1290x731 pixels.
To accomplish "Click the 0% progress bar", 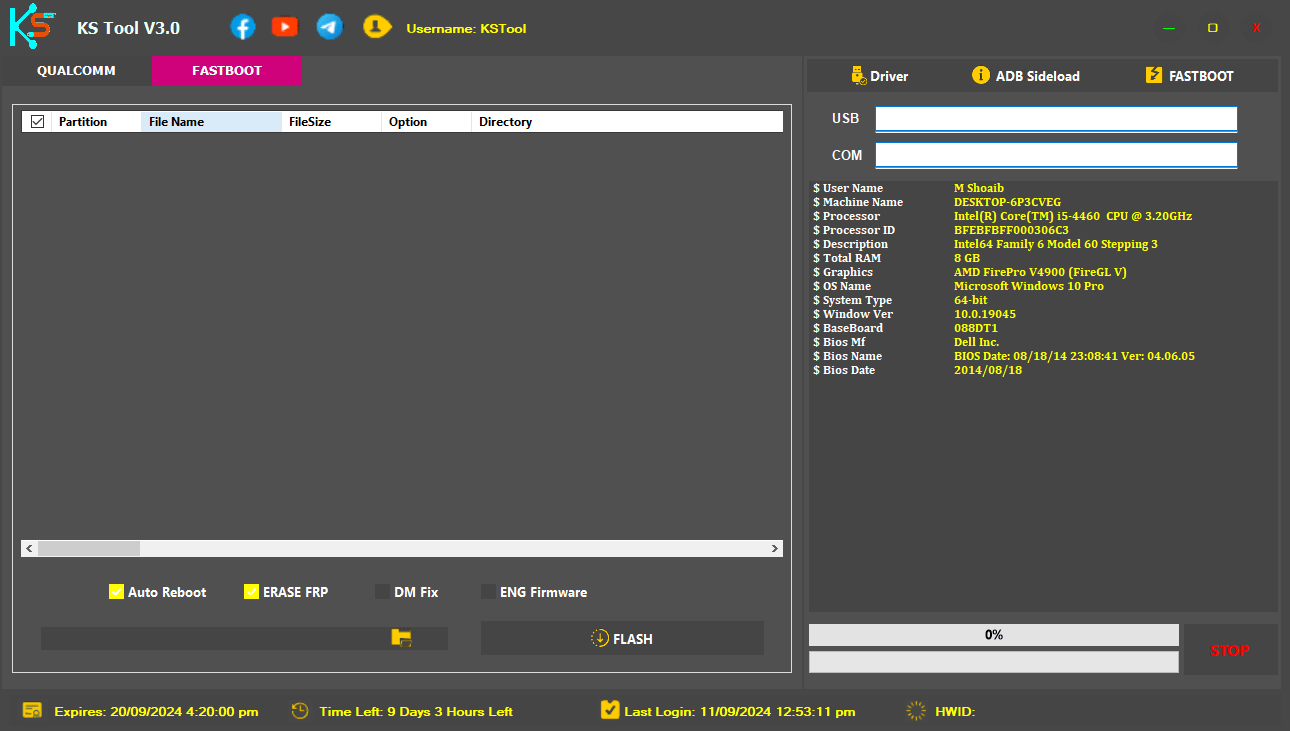I will [994, 635].
